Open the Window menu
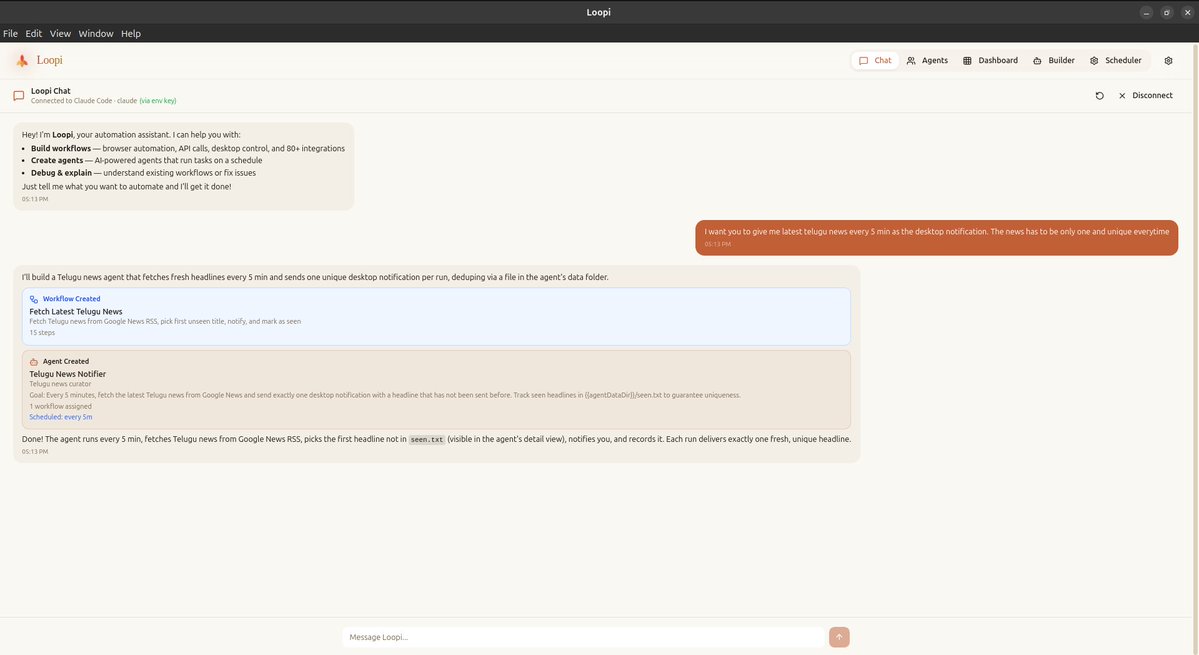1199x655 pixels. (x=96, y=34)
